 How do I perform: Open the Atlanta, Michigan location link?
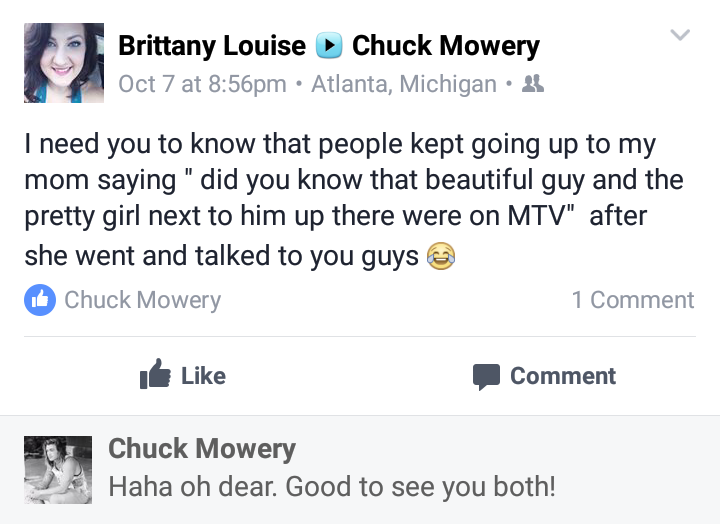tap(404, 84)
